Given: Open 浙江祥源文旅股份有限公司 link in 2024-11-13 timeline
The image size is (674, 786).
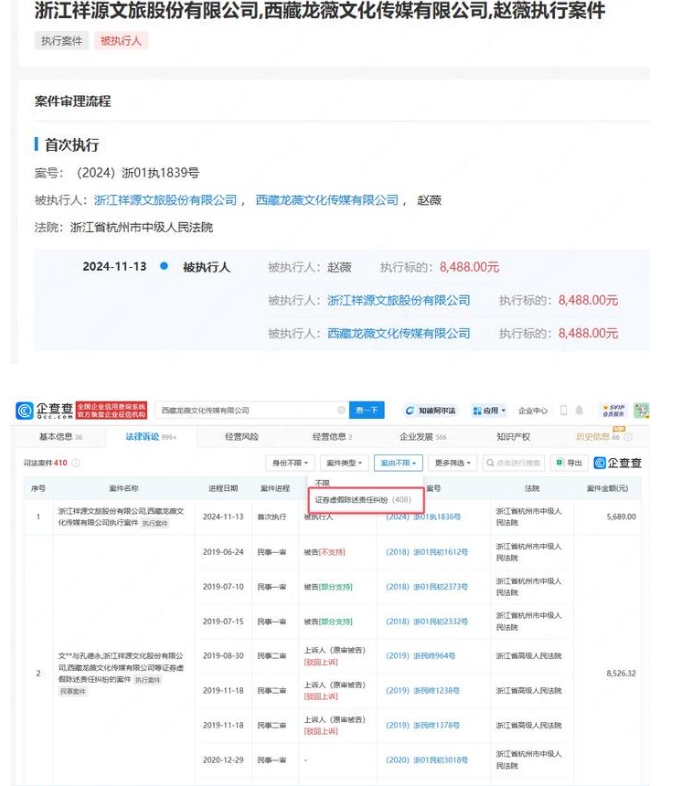Looking at the screenshot, I should click(399, 300).
